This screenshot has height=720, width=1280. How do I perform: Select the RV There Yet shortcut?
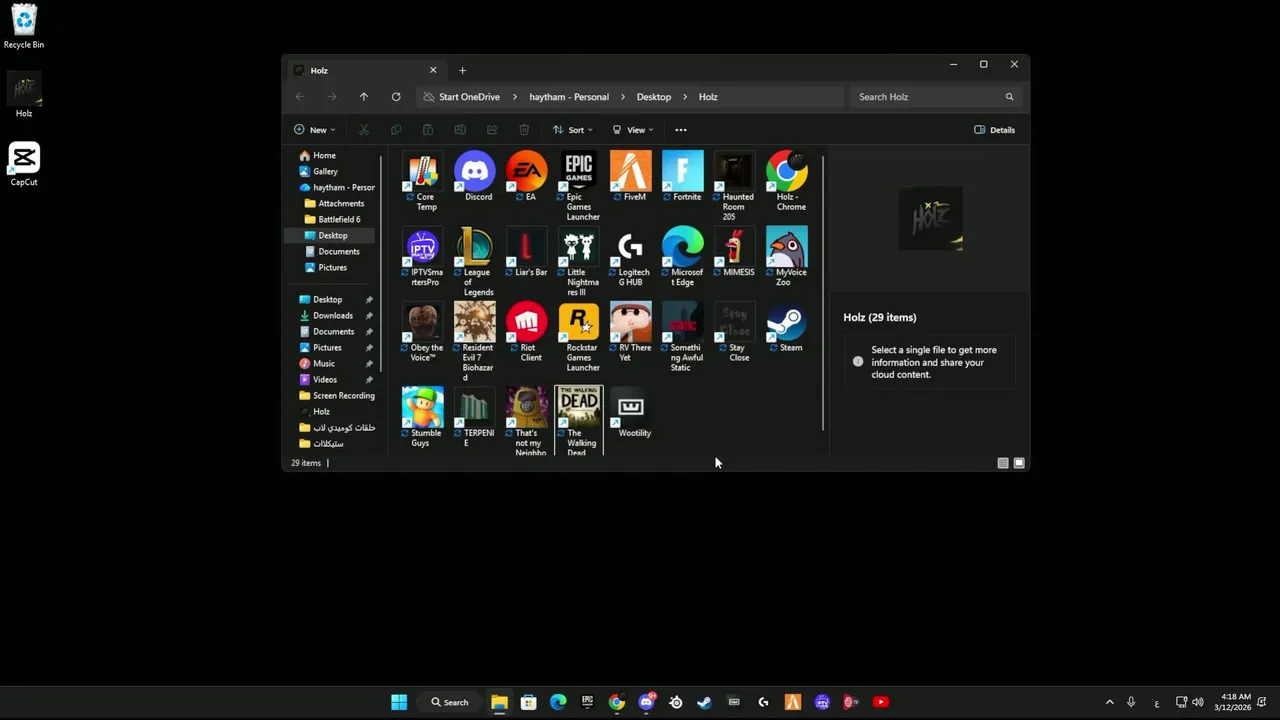click(631, 332)
